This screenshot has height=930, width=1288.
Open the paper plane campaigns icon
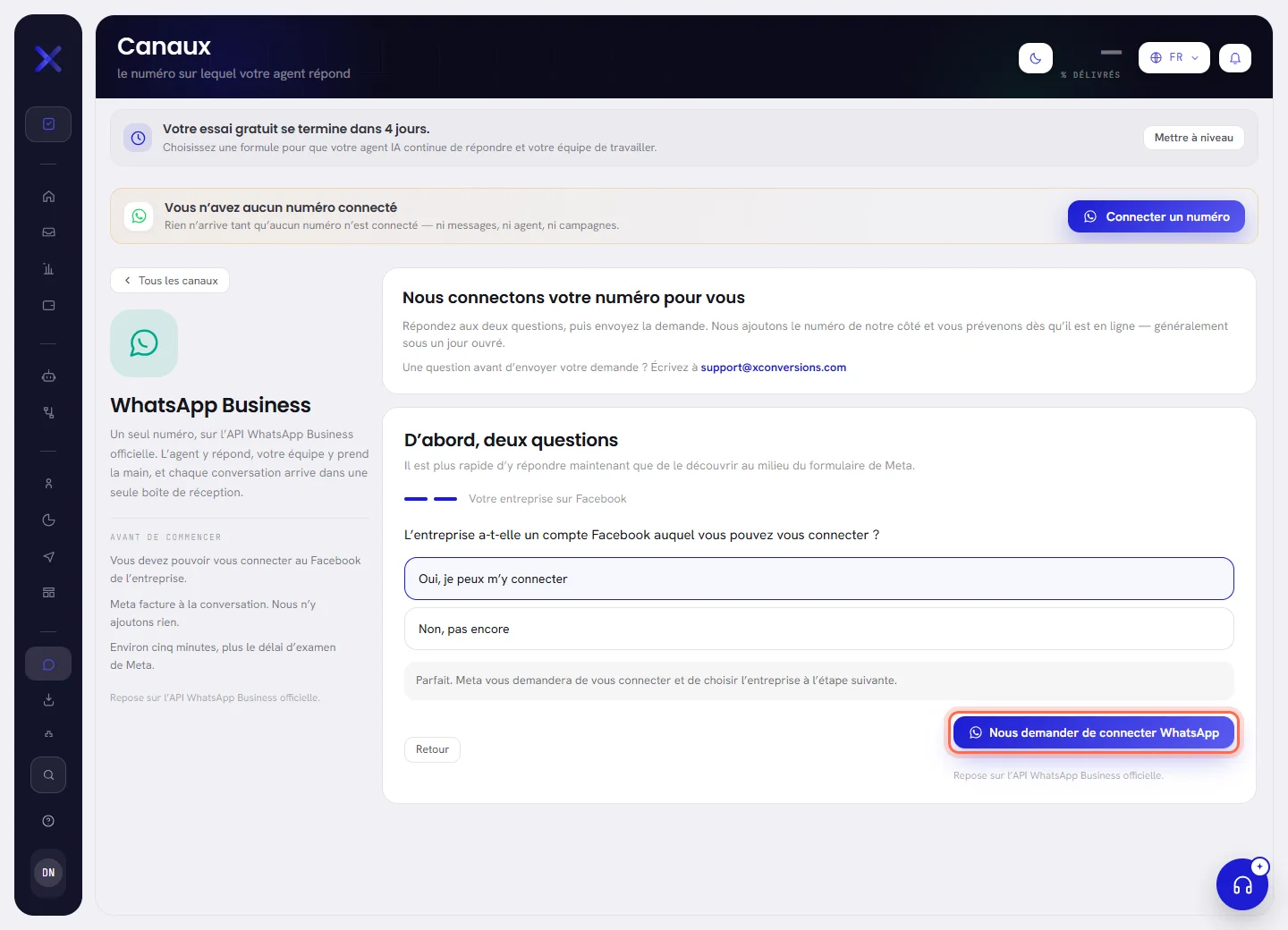(x=48, y=557)
